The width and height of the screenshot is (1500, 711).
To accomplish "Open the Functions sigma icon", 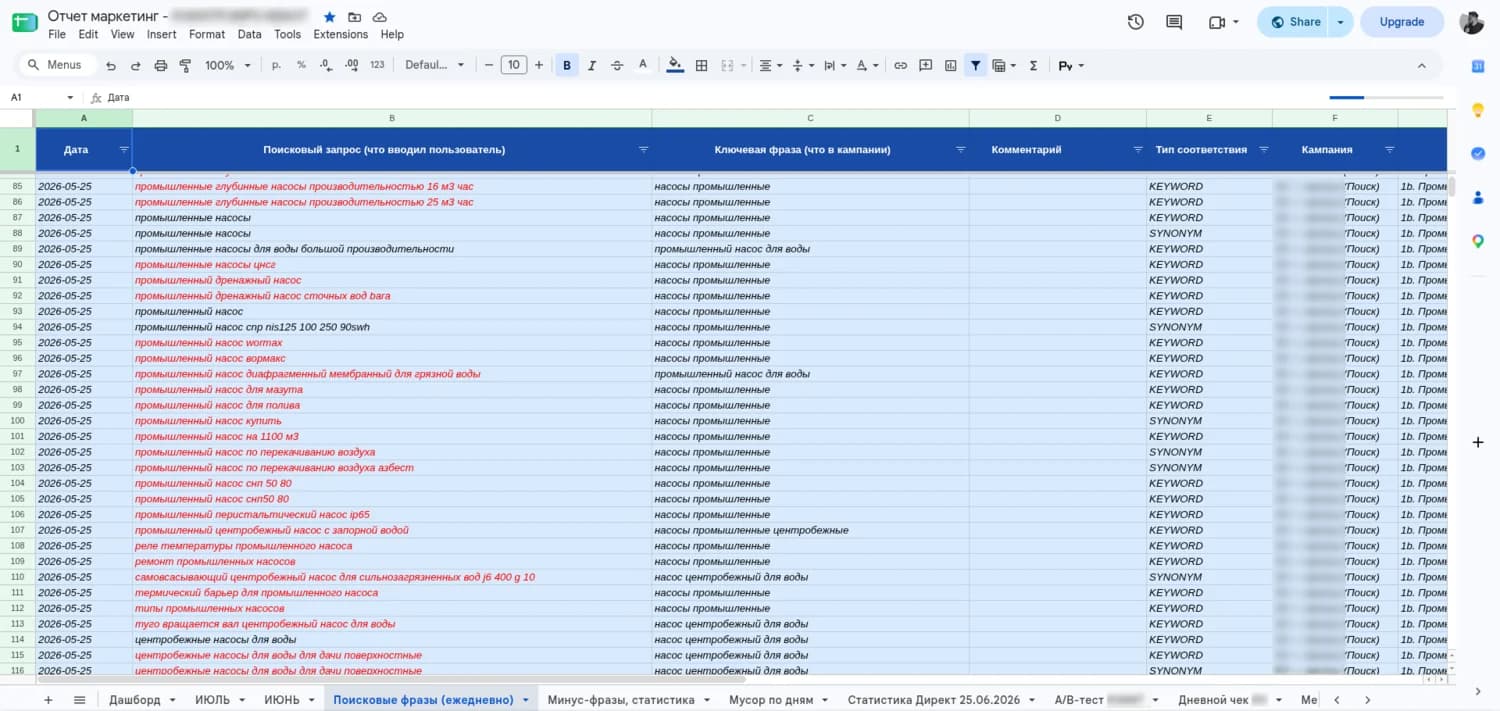I will [1033, 65].
